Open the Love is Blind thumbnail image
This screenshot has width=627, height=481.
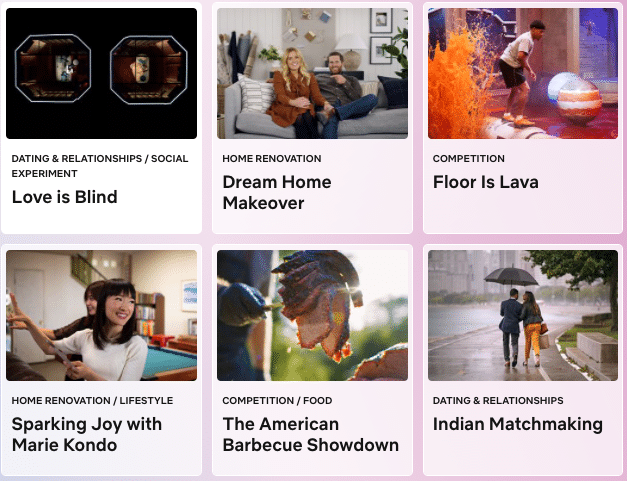coord(101,74)
